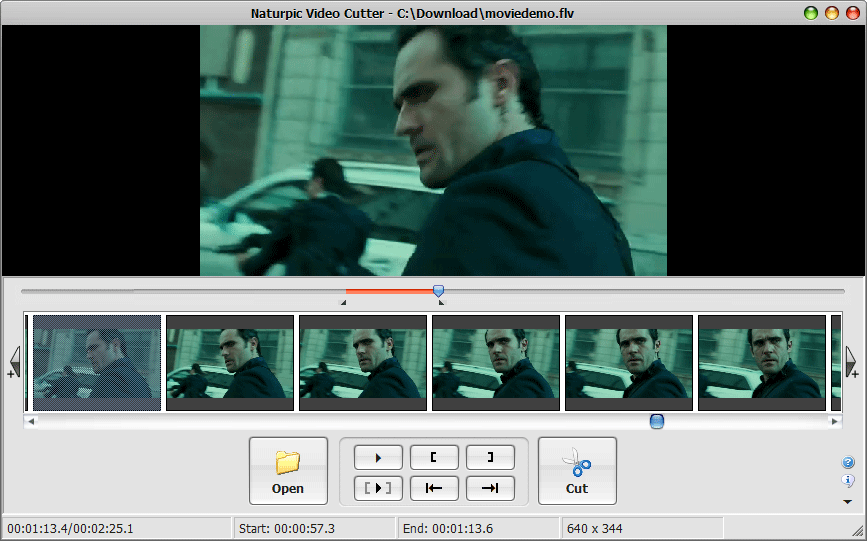Jump to selection start marker button
The image size is (867, 541).
click(434, 488)
